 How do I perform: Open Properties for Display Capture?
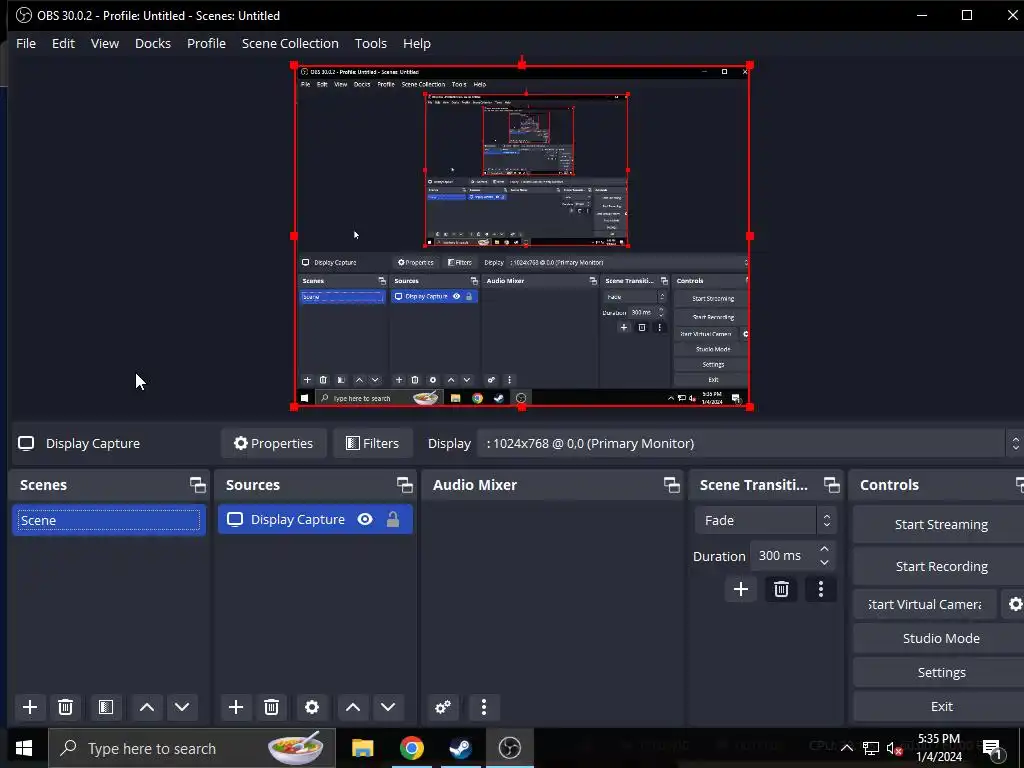click(274, 443)
